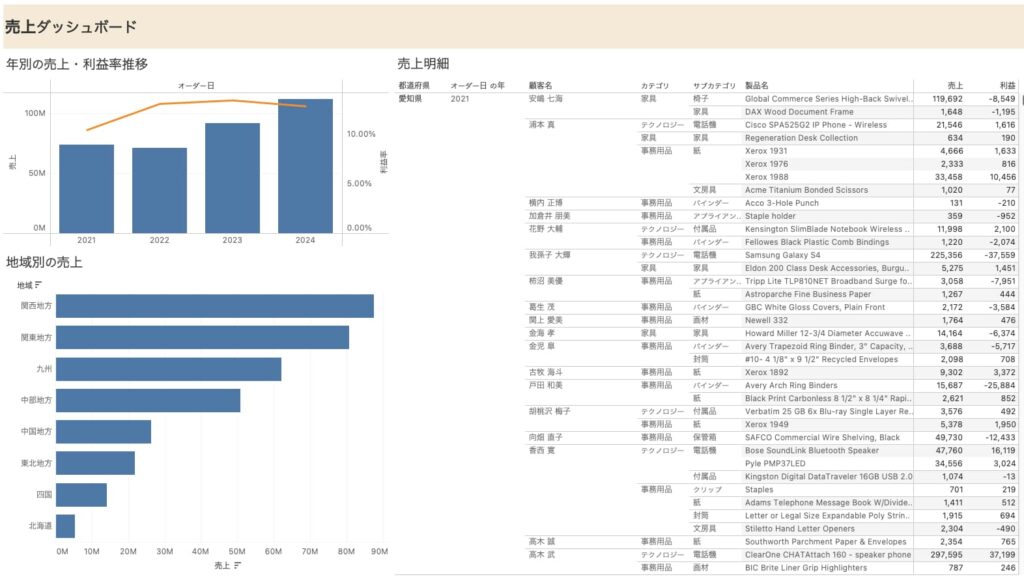
Task: Click the 2022 label on the year axis
Action: (x=159, y=240)
